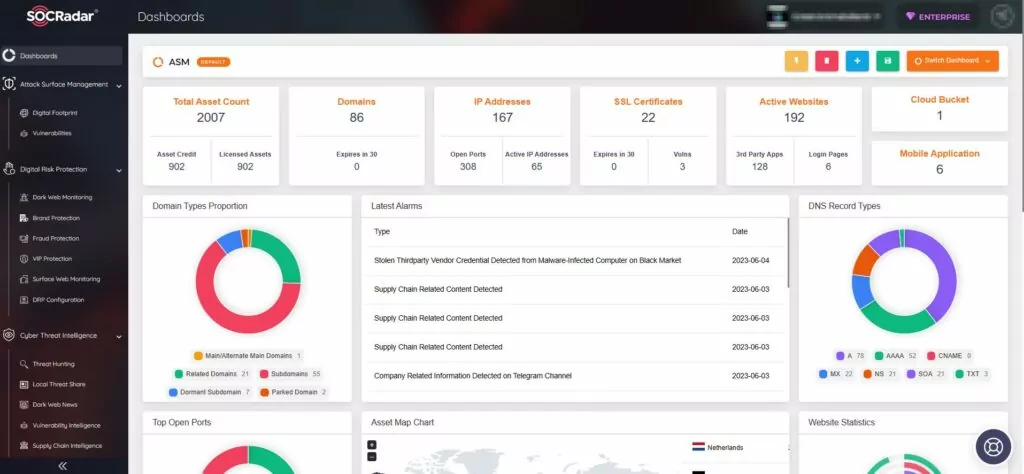Toggle Related Domains legend item

tap(212, 374)
